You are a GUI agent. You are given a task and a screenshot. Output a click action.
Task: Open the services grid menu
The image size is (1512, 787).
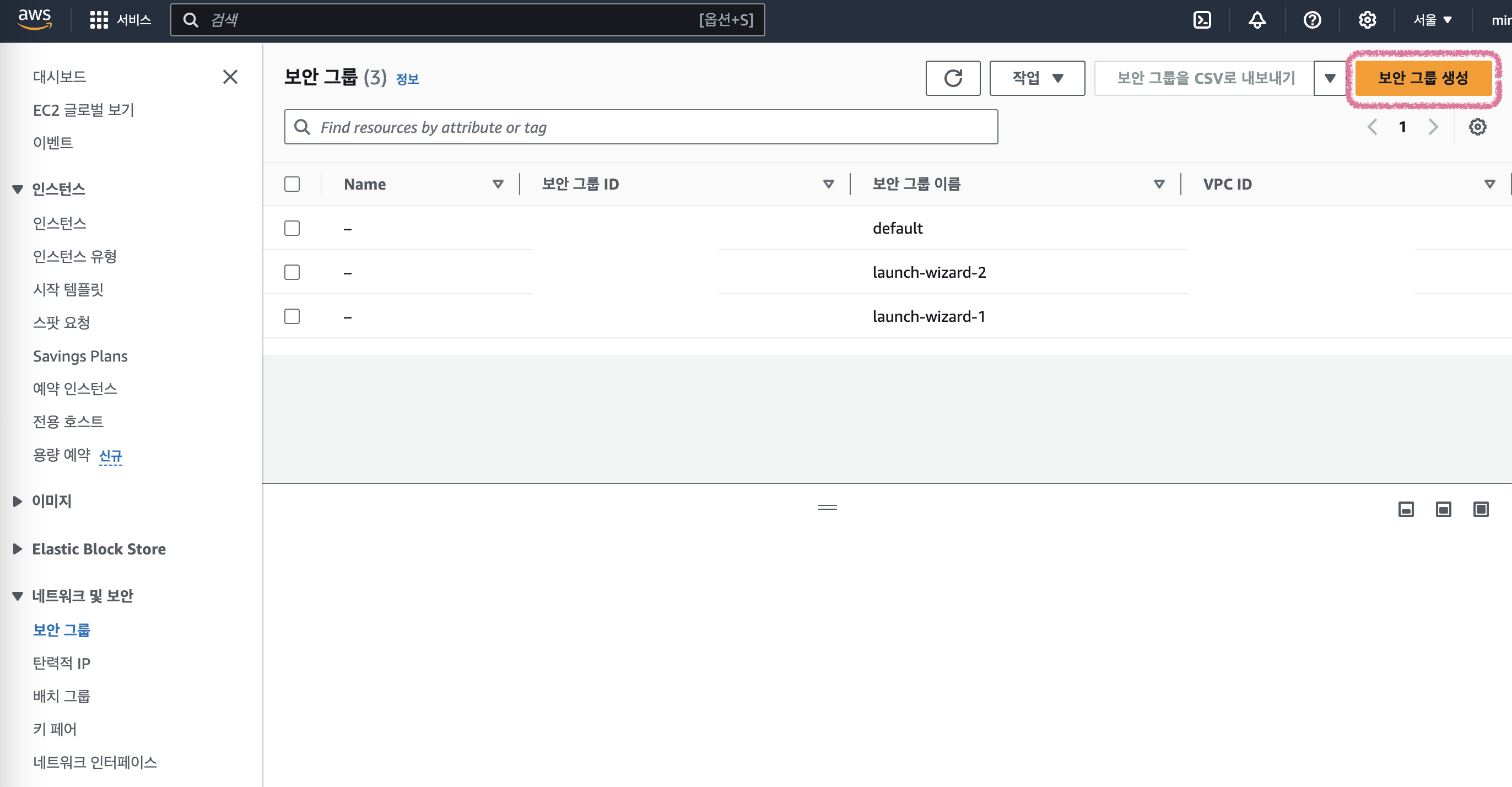tap(99, 20)
